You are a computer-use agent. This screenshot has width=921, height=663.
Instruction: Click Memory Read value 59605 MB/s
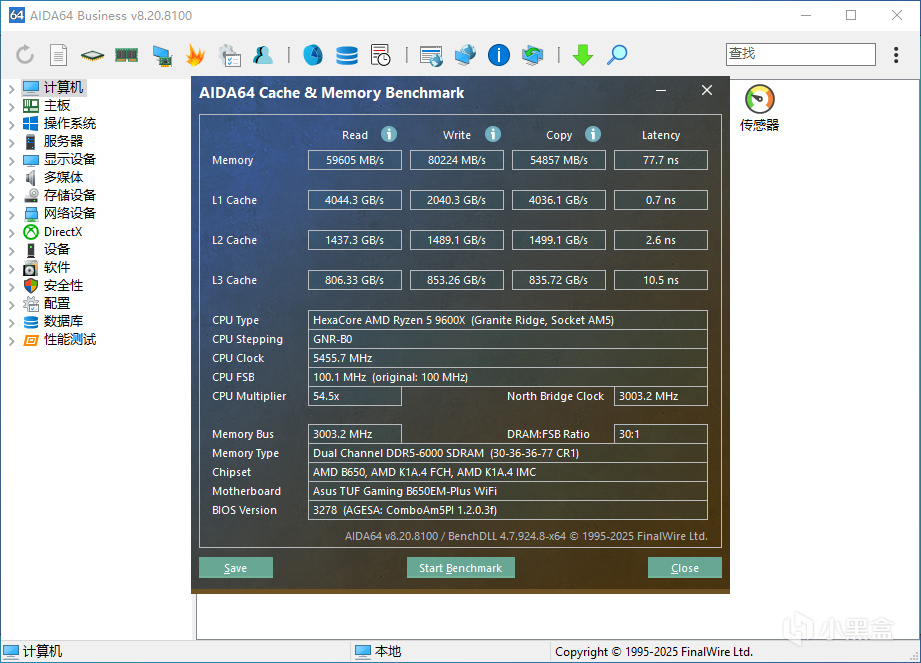pos(355,160)
